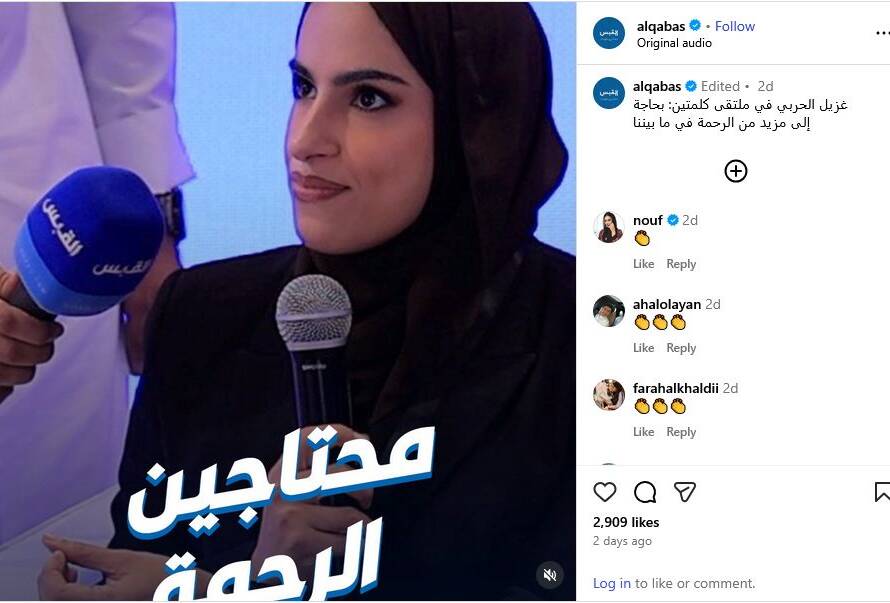
Task: Share post with paper plane icon
Action: click(685, 492)
